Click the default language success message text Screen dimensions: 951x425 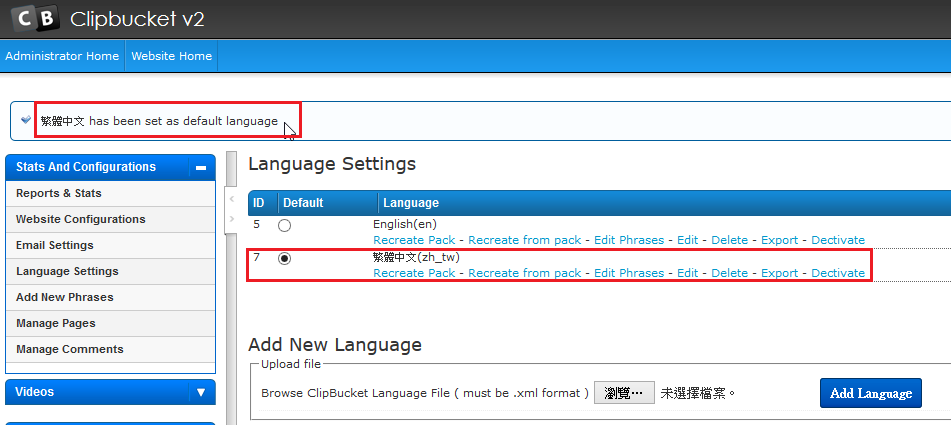point(159,121)
